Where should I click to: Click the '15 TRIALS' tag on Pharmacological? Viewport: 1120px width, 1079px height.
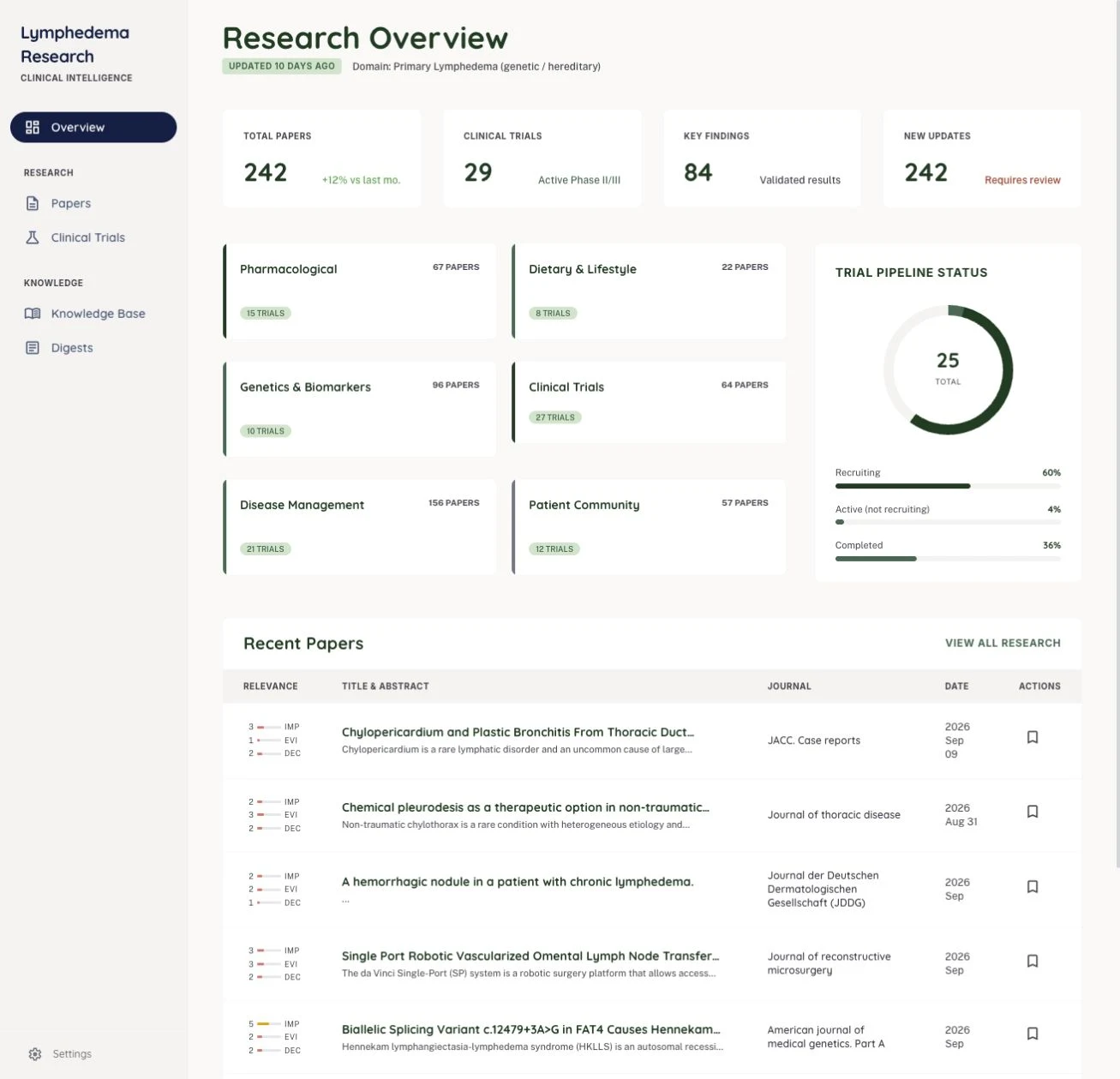[266, 313]
